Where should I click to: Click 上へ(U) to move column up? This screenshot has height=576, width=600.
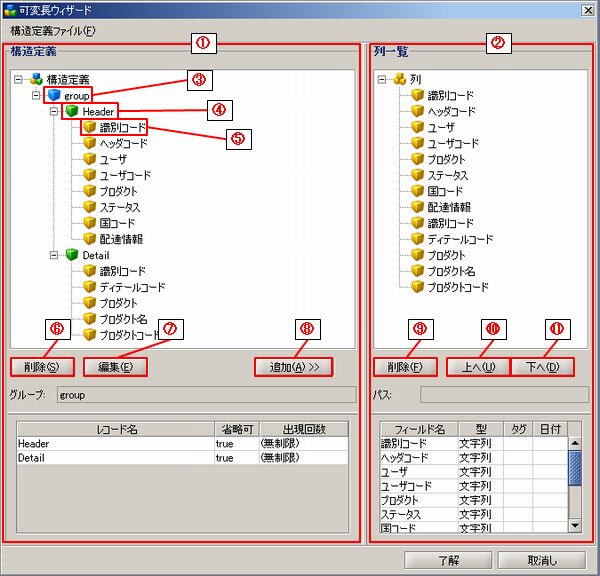tap(477, 367)
